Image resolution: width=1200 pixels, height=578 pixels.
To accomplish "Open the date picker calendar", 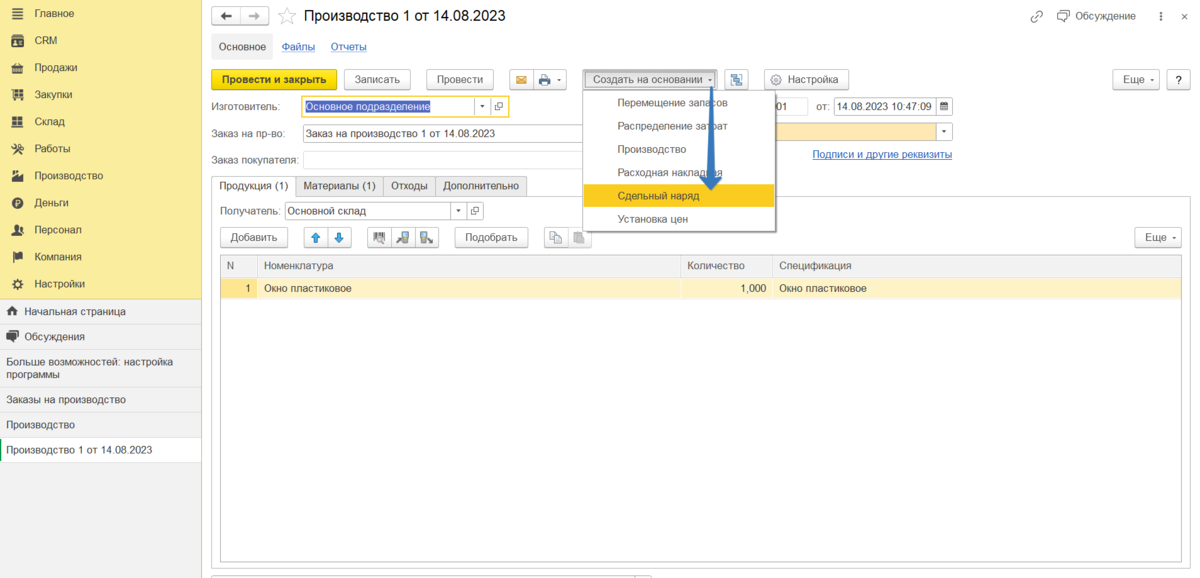I will pyautogui.click(x=944, y=106).
